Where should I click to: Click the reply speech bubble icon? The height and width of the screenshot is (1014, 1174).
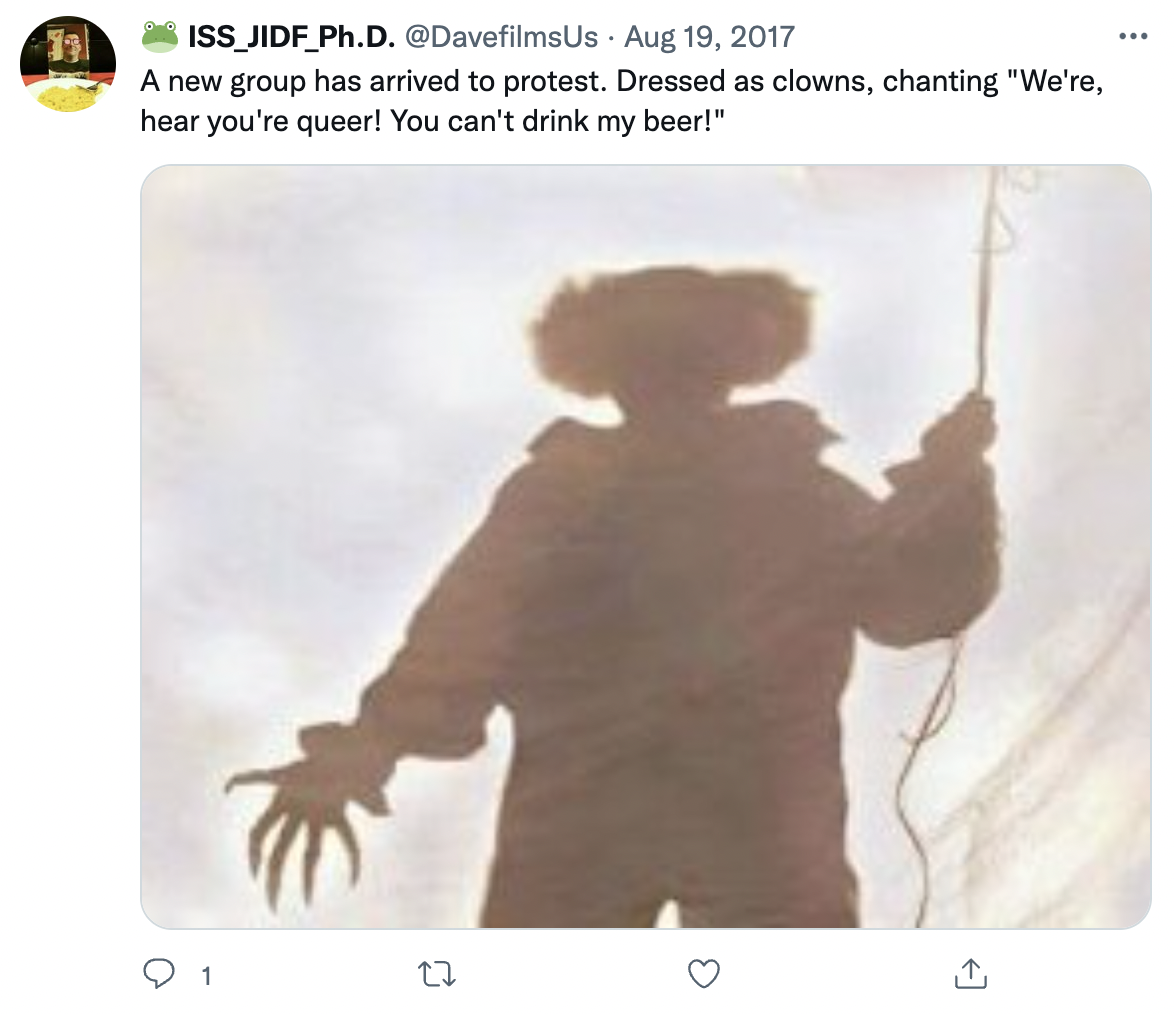click(159, 974)
